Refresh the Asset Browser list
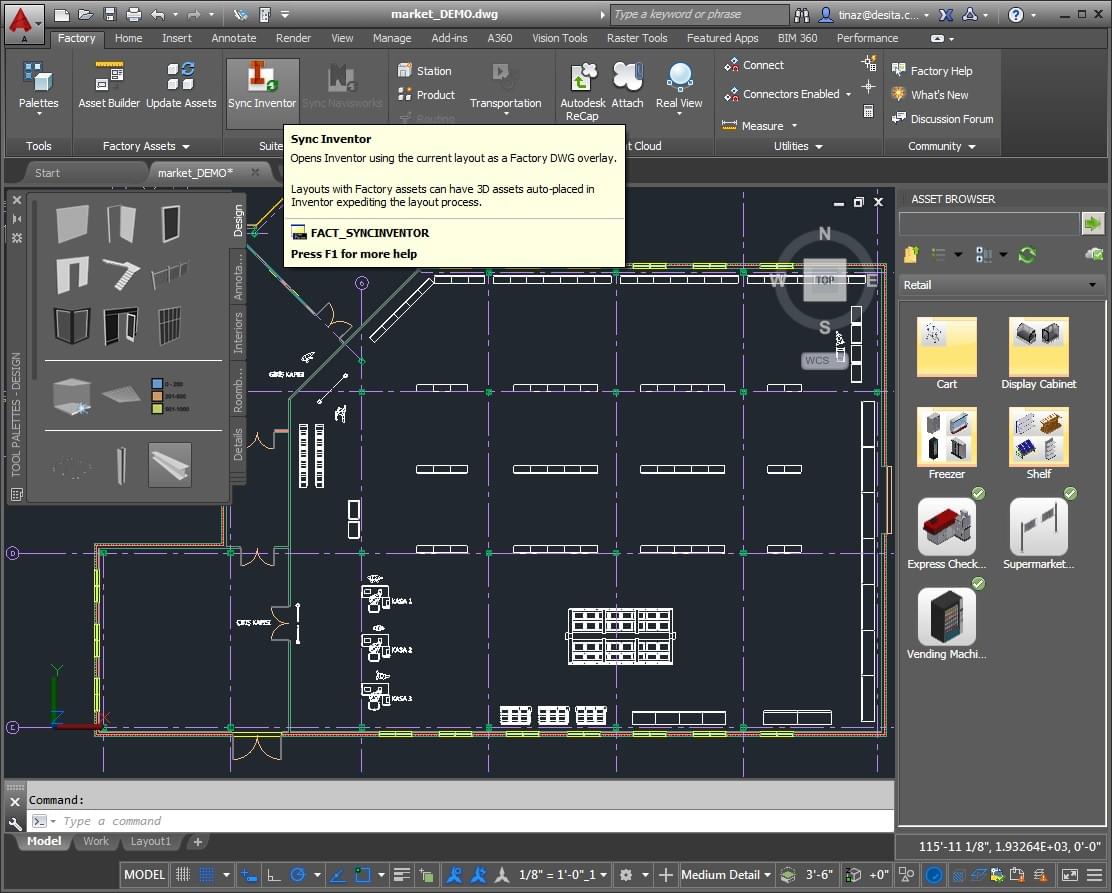The image size is (1112, 893). point(1027,255)
